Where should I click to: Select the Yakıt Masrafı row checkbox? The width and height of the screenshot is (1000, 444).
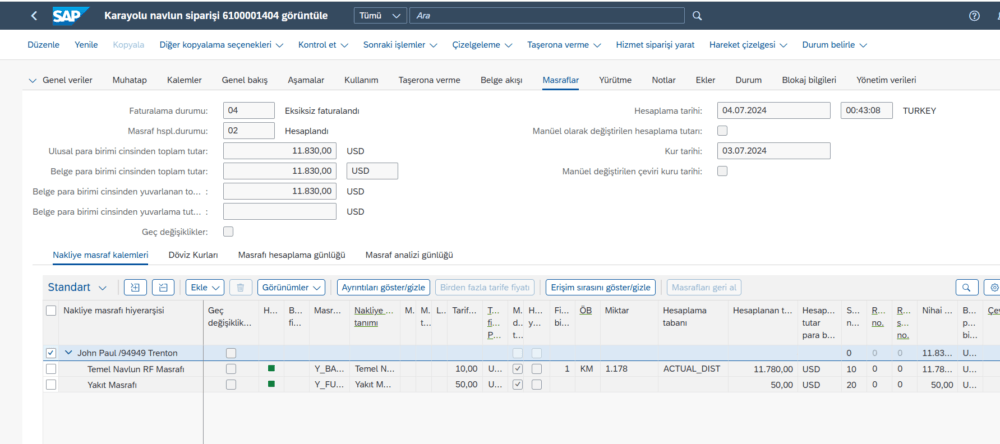pos(51,385)
